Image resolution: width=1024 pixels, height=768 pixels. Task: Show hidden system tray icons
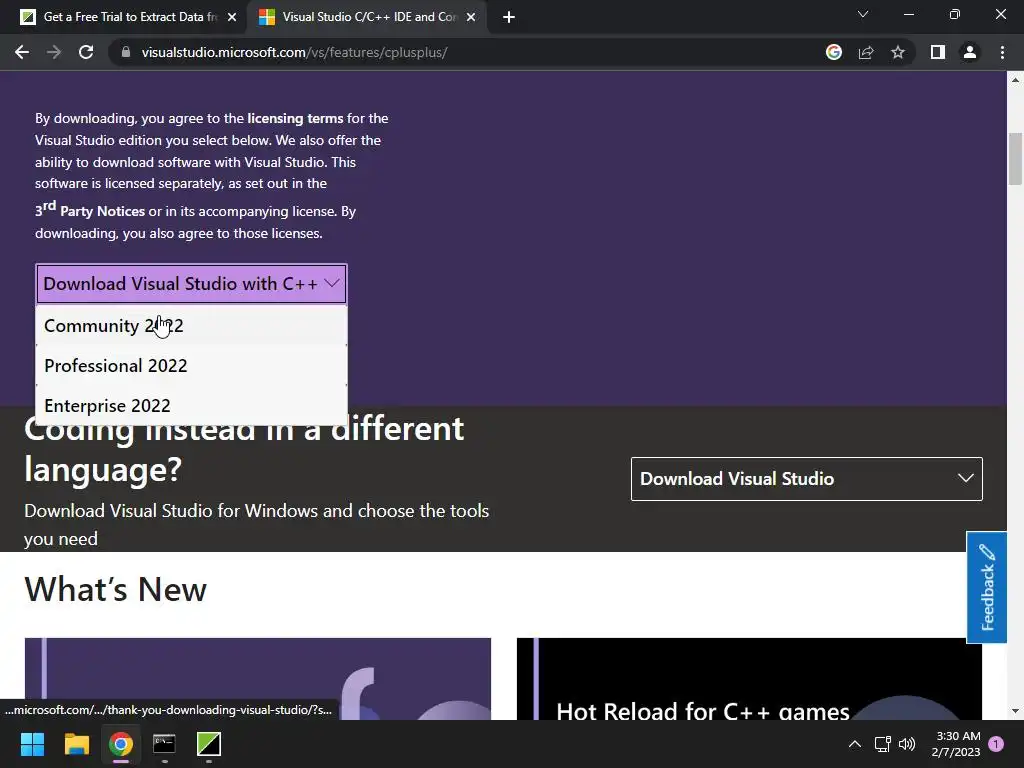(854, 744)
